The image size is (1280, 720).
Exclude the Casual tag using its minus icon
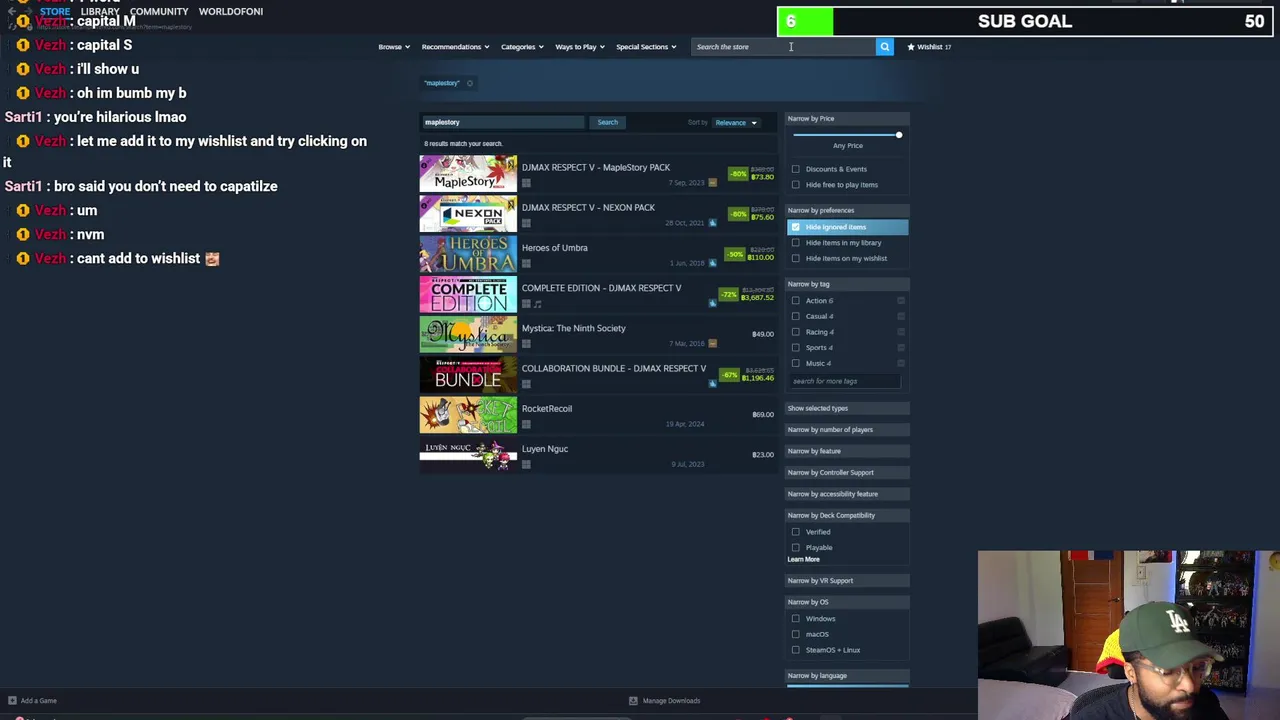901,316
